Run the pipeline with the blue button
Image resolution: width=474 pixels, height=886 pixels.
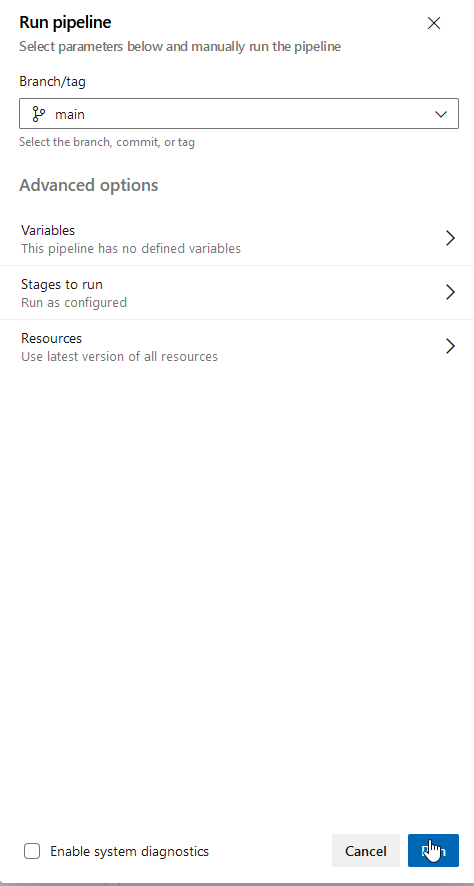click(433, 851)
